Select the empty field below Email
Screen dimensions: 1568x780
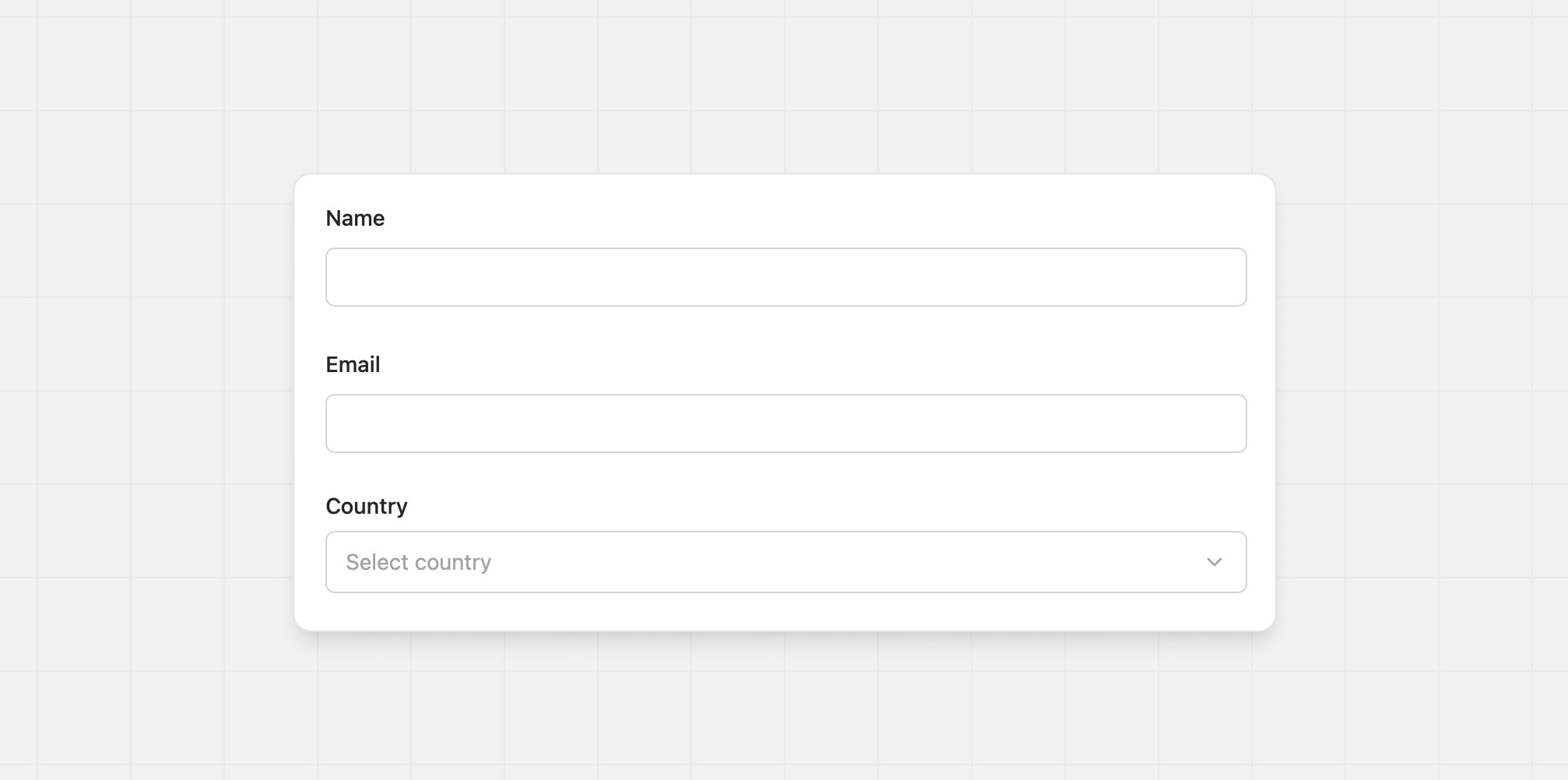[x=785, y=423]
